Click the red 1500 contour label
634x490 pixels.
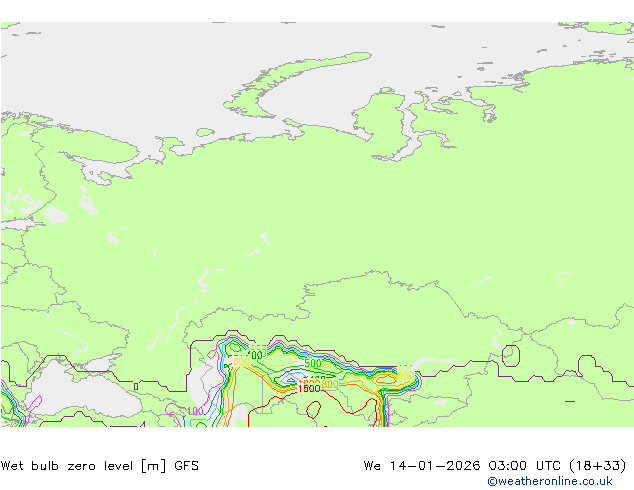(x=309, y=389)
